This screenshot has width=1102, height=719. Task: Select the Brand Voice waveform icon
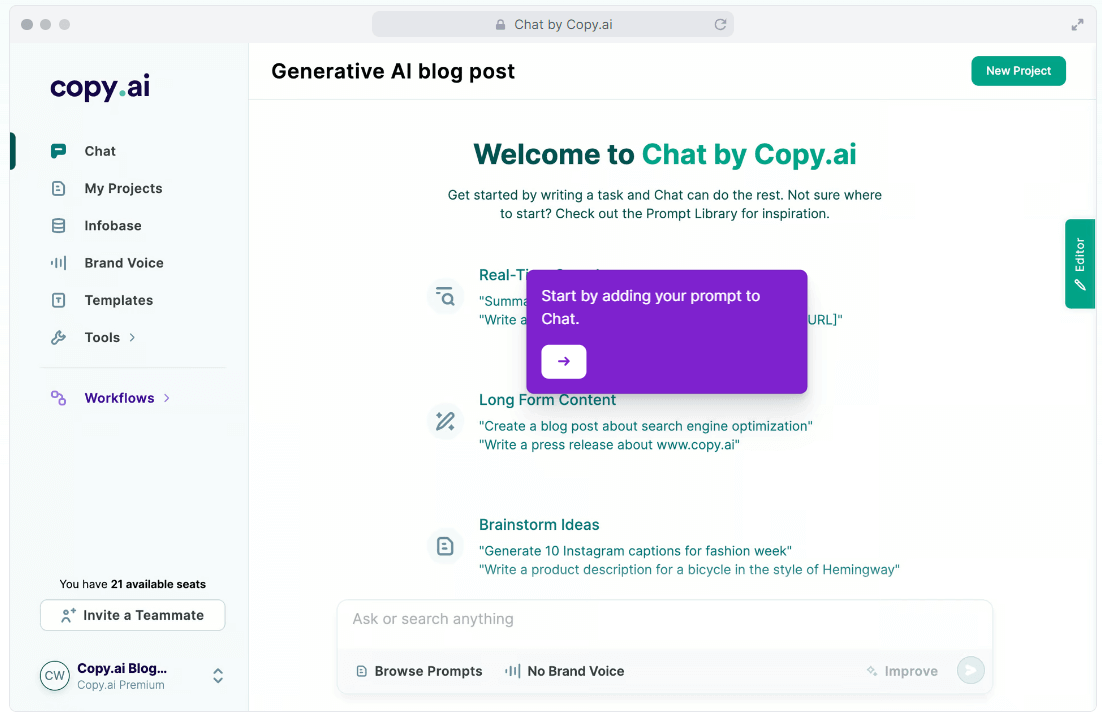59,263
